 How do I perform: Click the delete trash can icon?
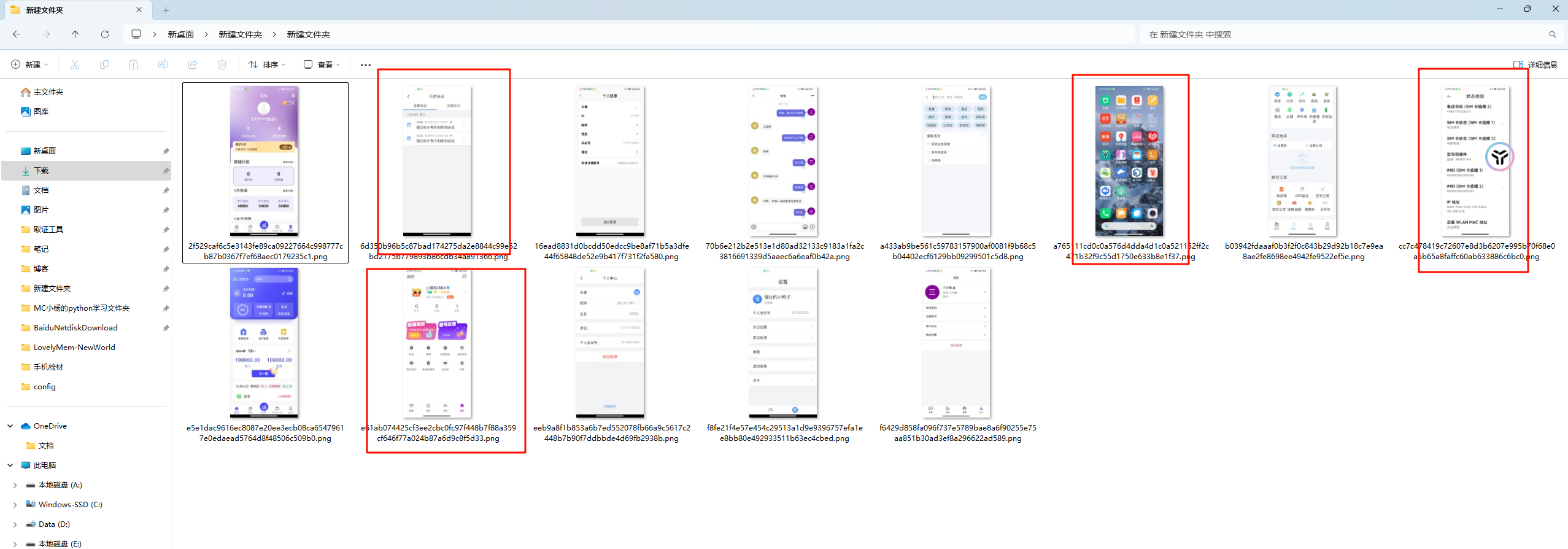(222, 64)
